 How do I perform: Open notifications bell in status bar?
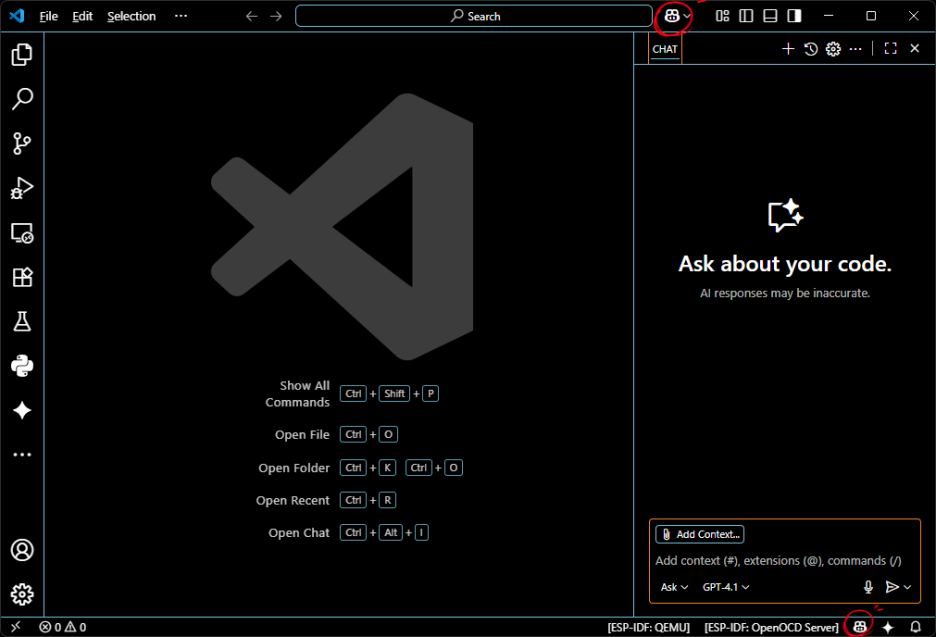(915, 627)
